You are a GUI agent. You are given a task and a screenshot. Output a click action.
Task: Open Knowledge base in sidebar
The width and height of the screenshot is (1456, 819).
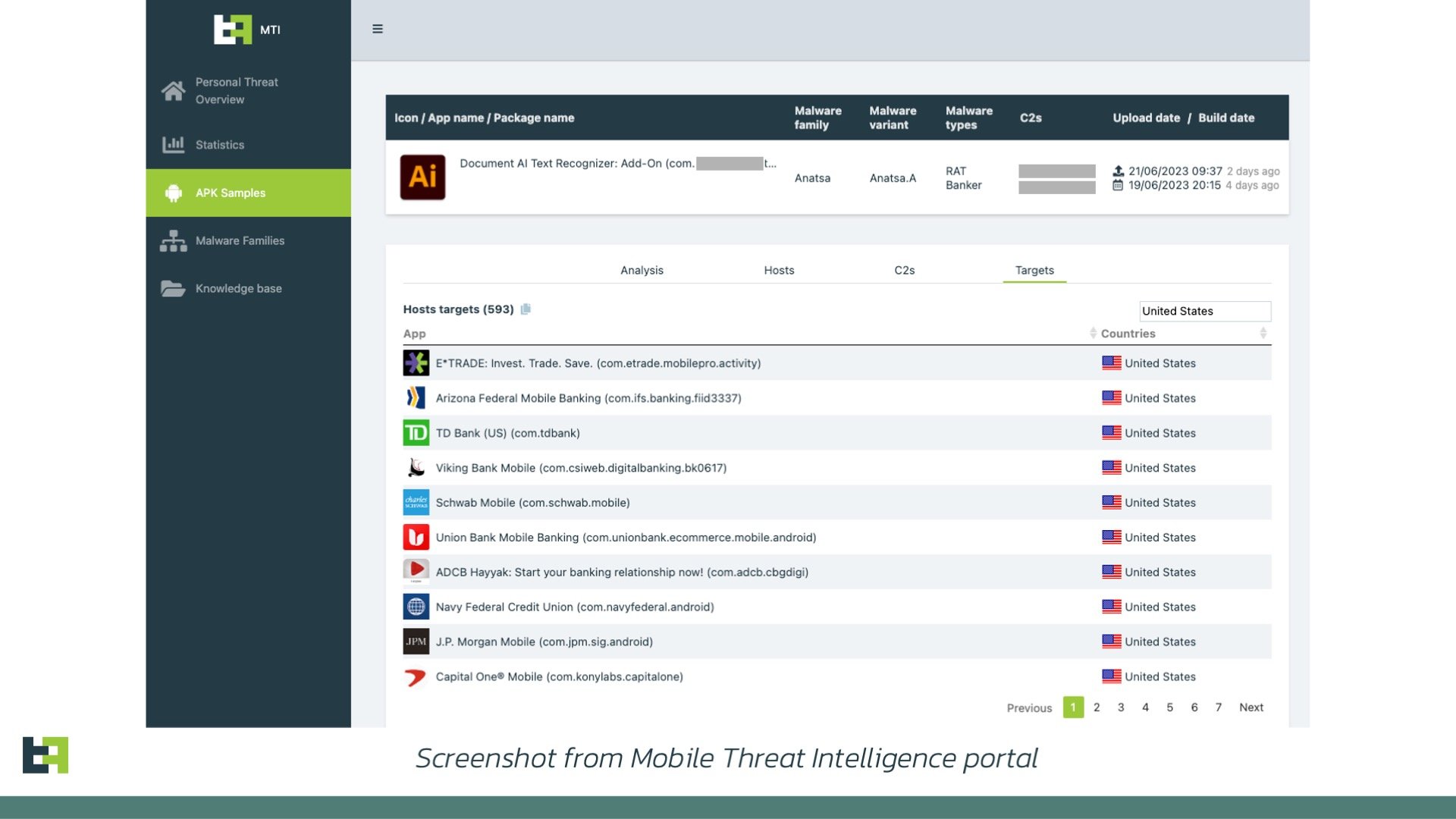click(248, 288)
